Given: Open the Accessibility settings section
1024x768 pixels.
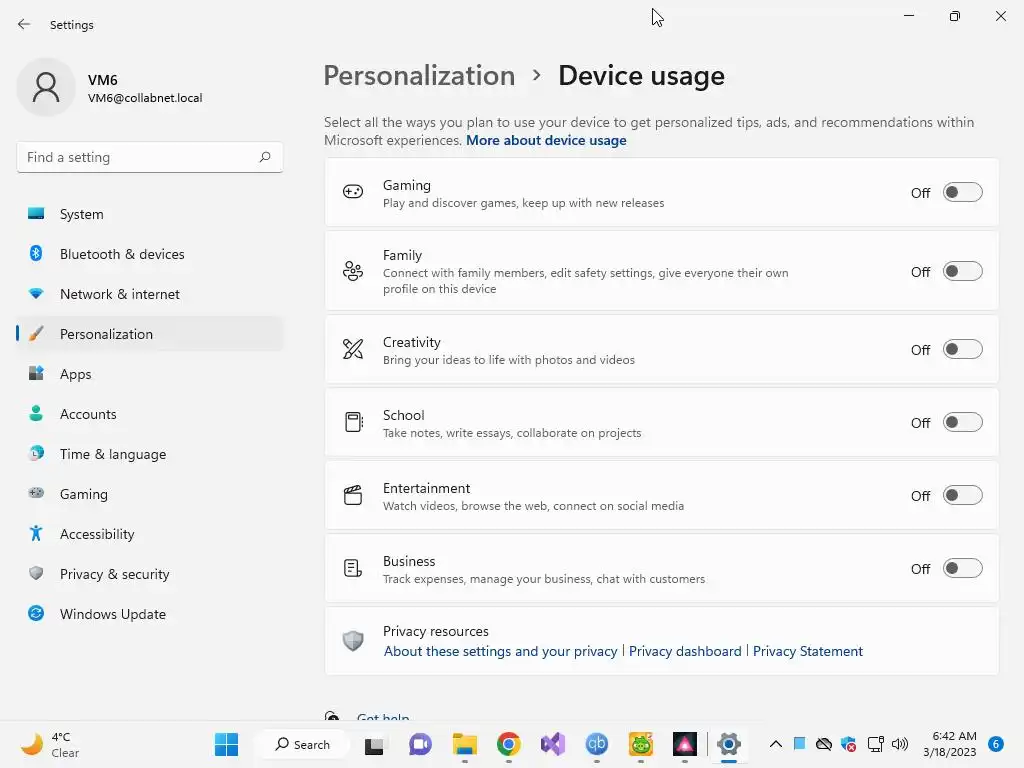Looking at the screenshot, I should 97,534.
